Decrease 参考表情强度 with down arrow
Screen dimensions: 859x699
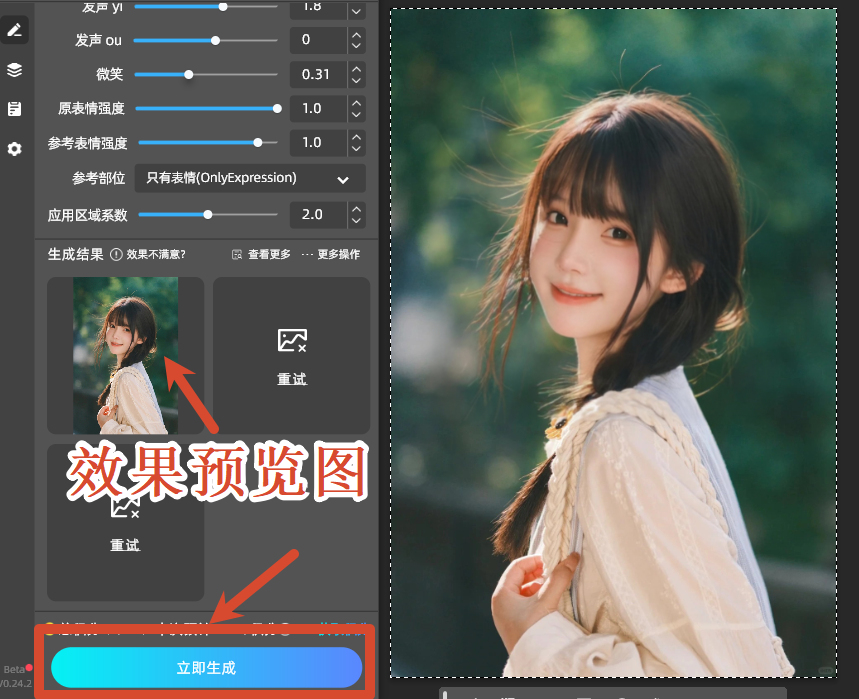(x=356, y=148)
